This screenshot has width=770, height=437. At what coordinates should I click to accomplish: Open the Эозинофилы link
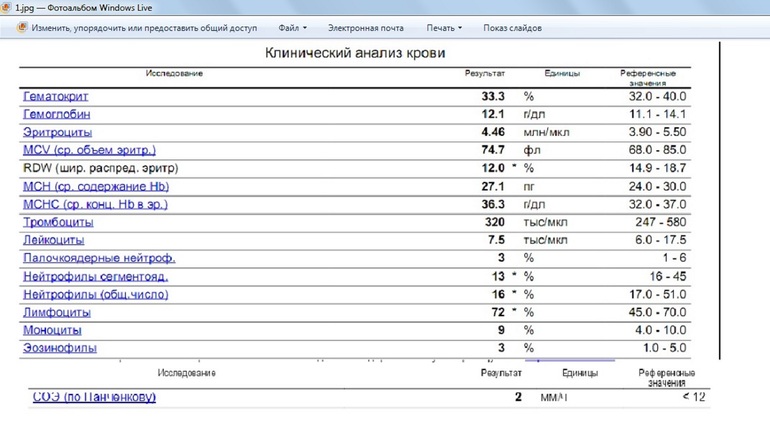point(59,348)
